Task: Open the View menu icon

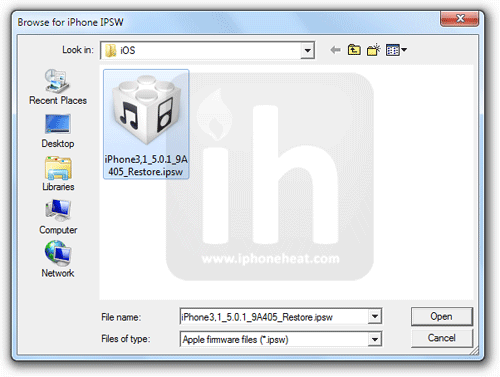Action: 396,50
